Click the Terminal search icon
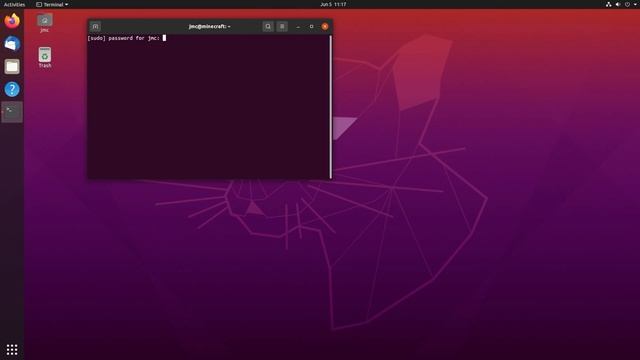 268,27
